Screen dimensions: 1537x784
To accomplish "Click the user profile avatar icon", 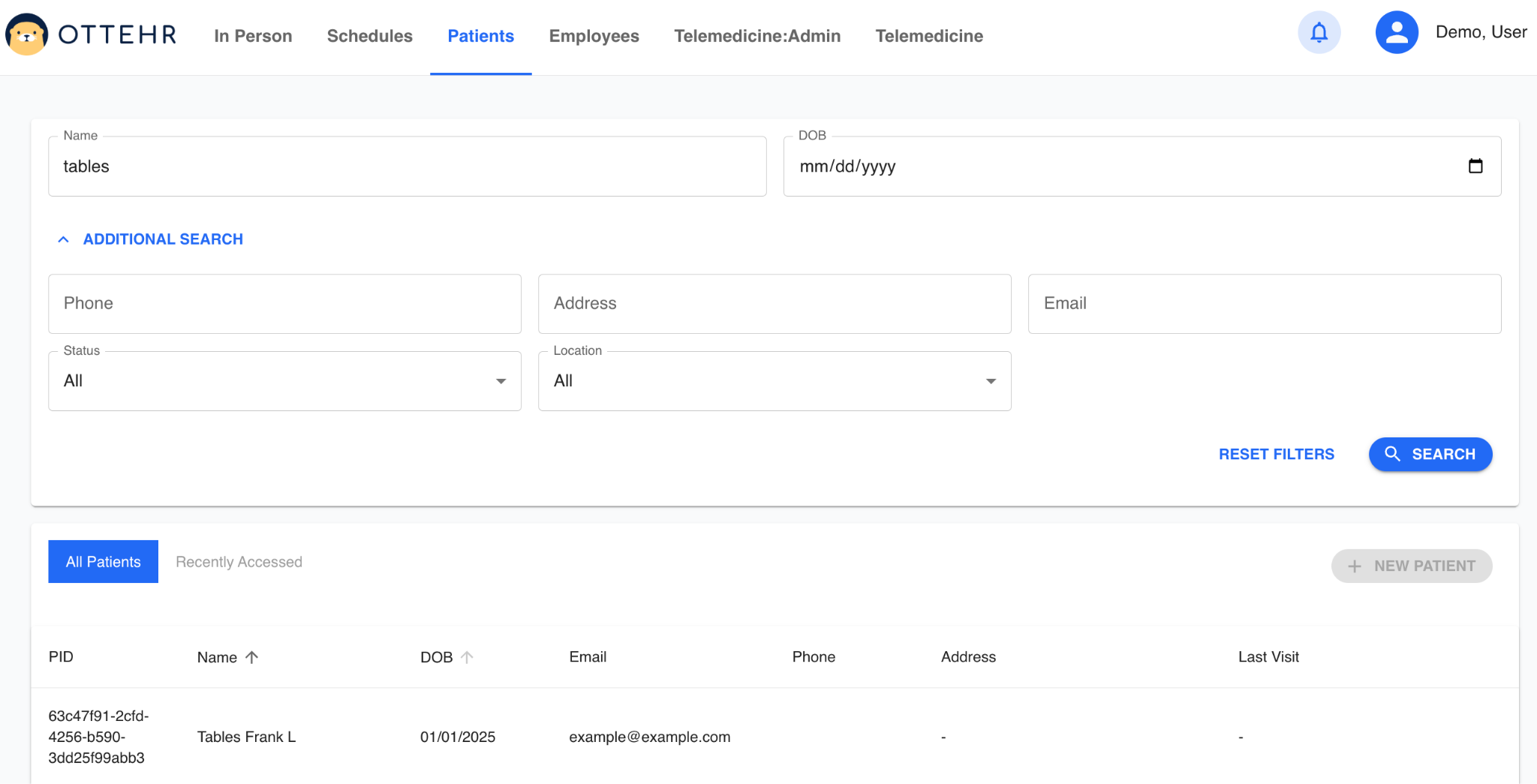I will tap(1396, 33).
